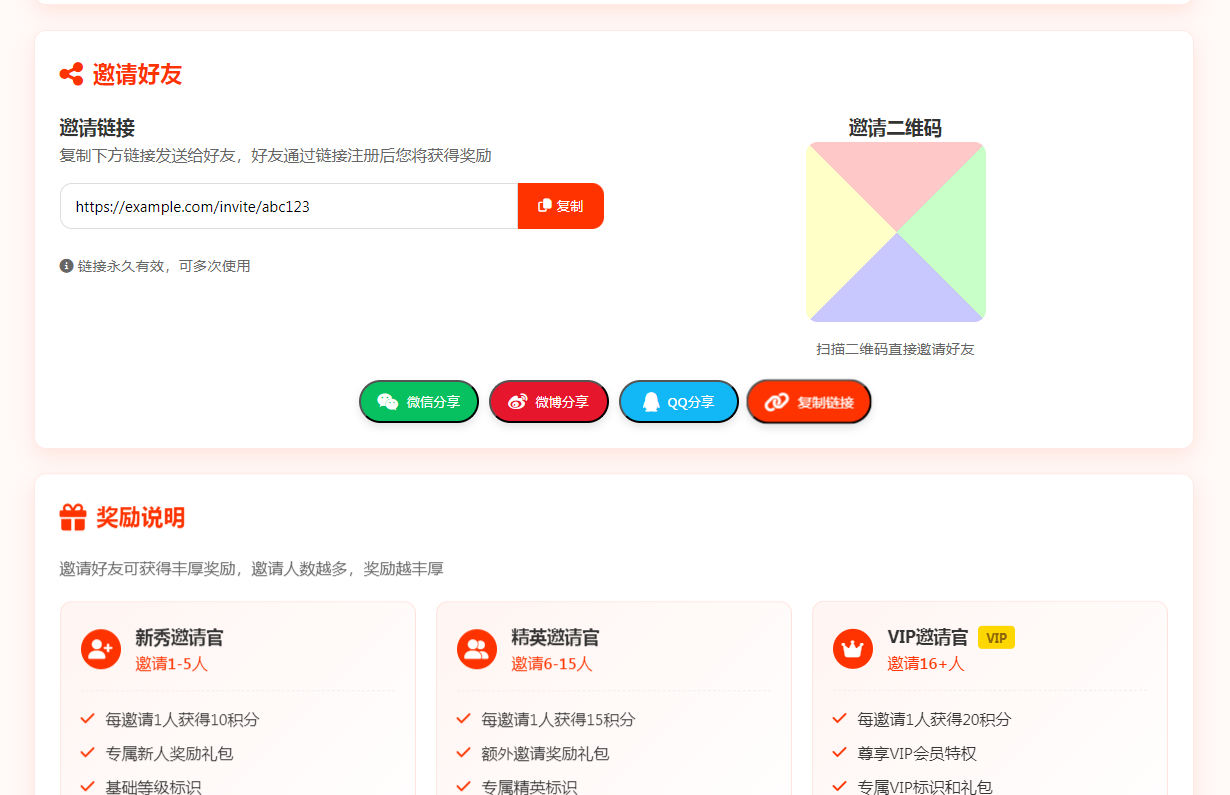The image size is (1230, 795).
Task: Click the checkmark beside 额外邀请奖励礼包
Action: point(462,753)
